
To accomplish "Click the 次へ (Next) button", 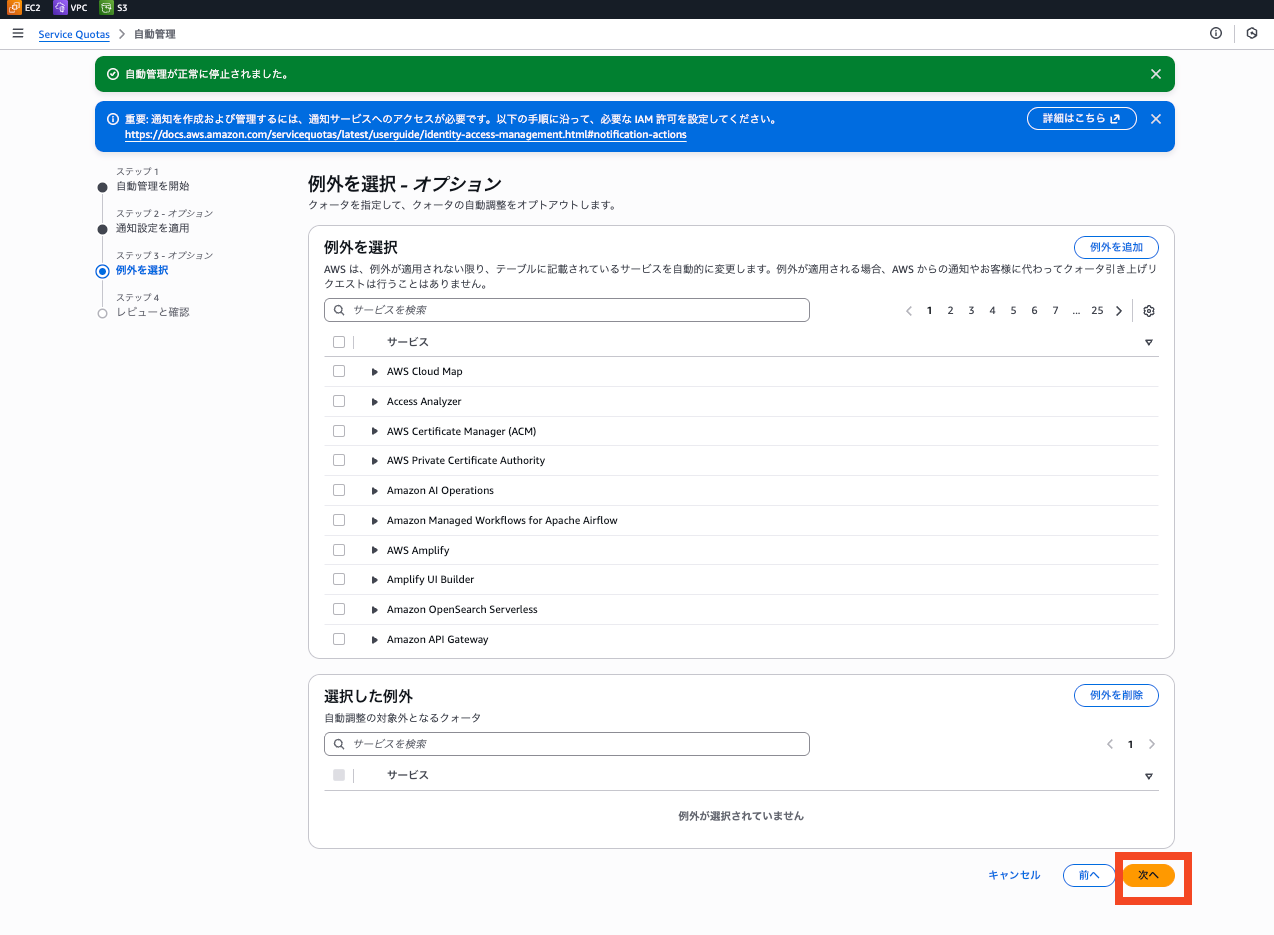I will coord(1148,875).
